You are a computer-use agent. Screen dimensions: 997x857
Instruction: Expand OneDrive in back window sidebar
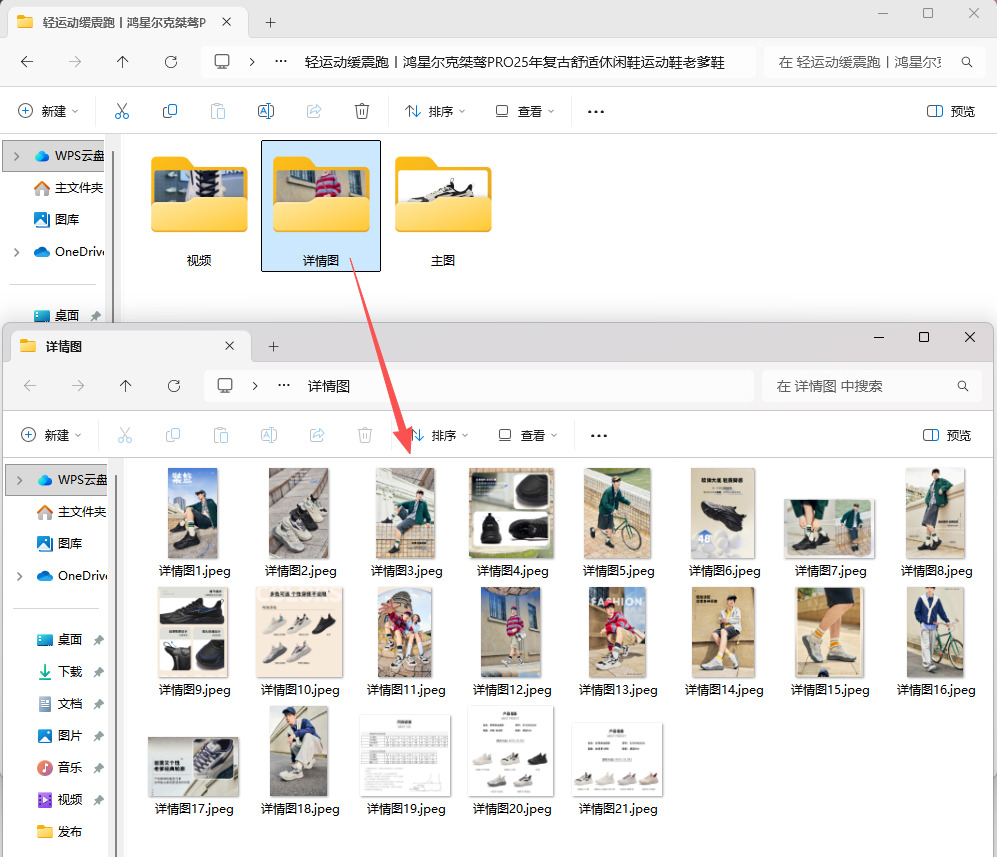17,252
